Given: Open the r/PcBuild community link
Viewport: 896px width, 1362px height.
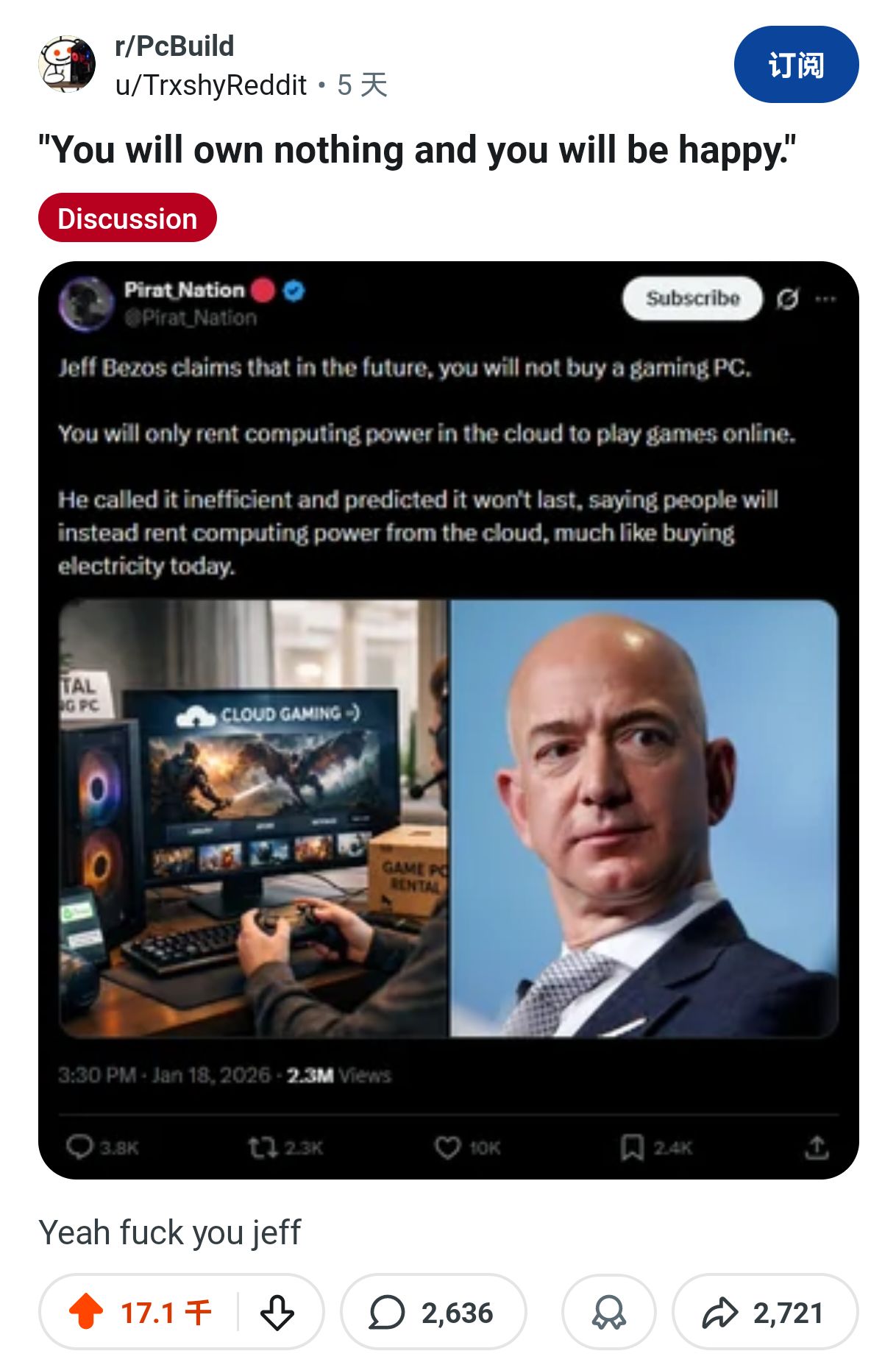Looking at the screenshot, I should click(x=174, y=46).
